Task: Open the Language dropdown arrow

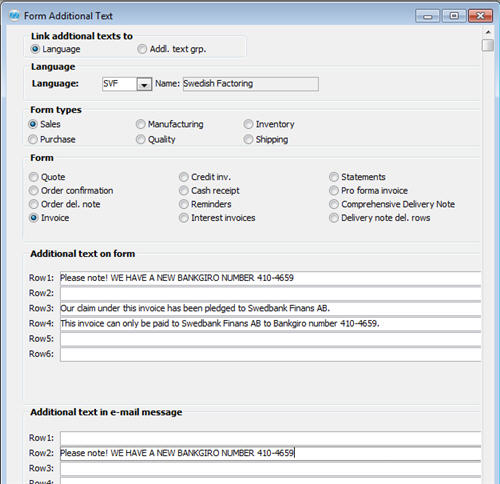Action: (144, 84)
